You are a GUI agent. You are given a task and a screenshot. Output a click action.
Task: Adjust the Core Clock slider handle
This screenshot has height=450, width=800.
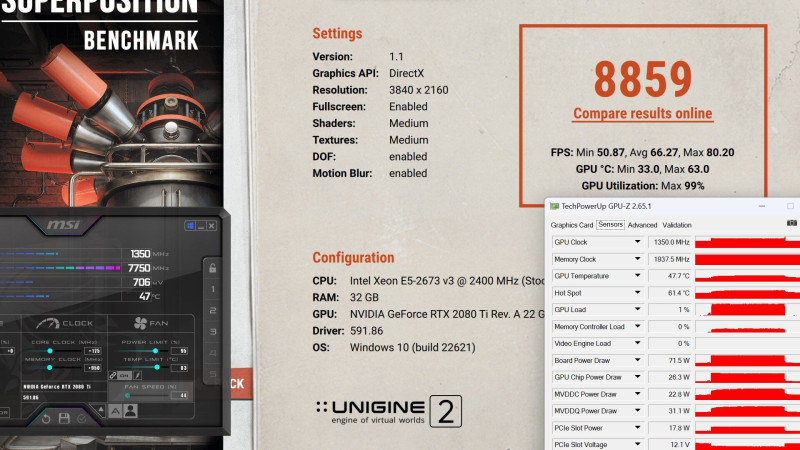[x=50, y=351]
